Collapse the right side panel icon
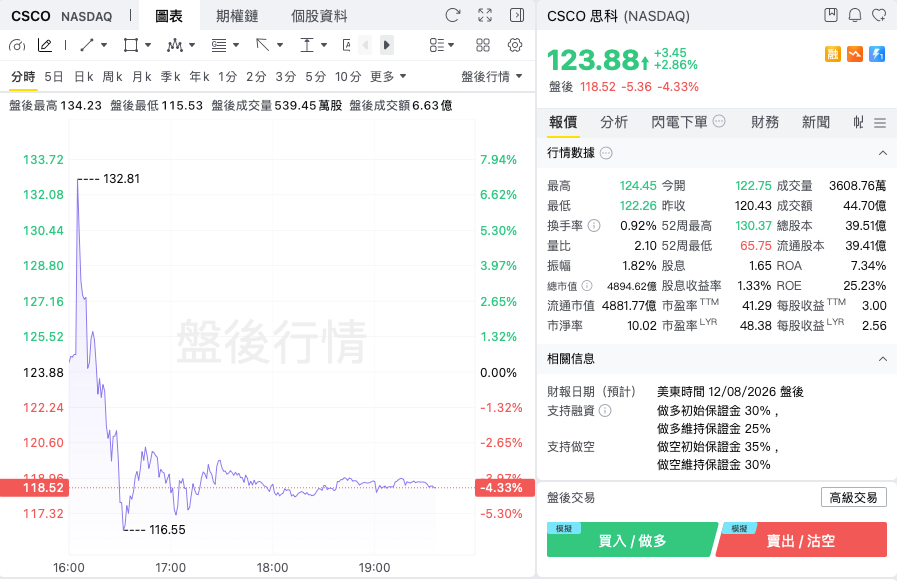 point(517,15)
